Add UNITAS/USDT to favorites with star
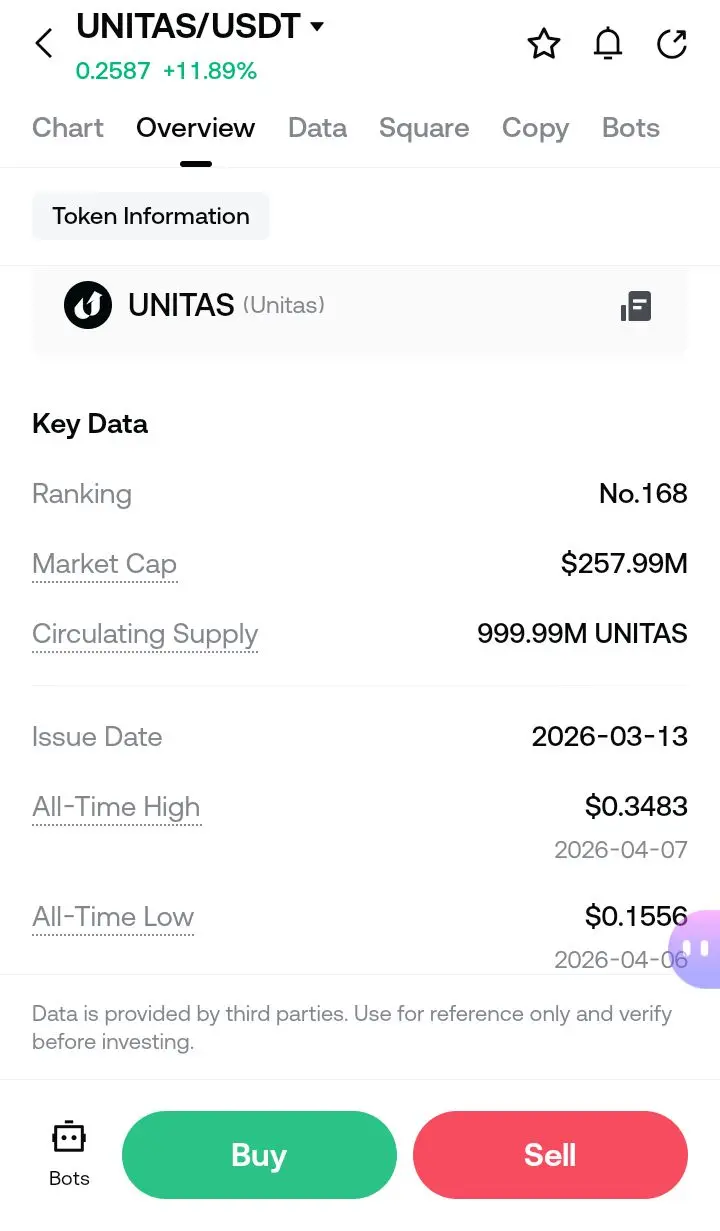This screenshot has width=720, height=1231. point(543,43)
